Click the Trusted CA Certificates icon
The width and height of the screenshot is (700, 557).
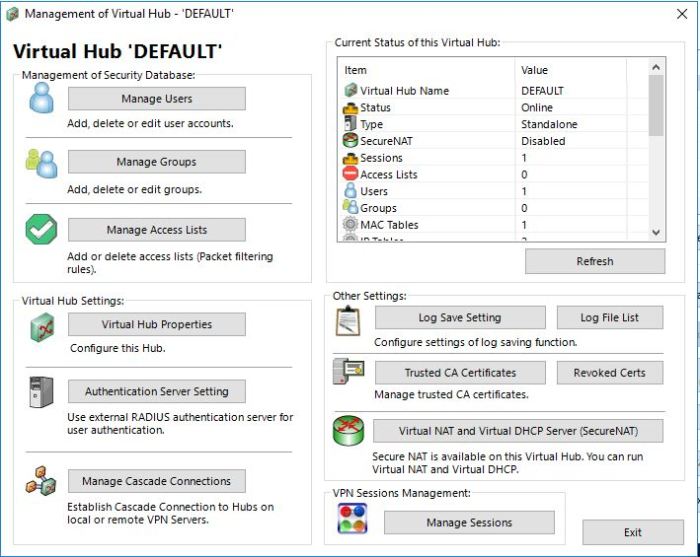point(347,373)
